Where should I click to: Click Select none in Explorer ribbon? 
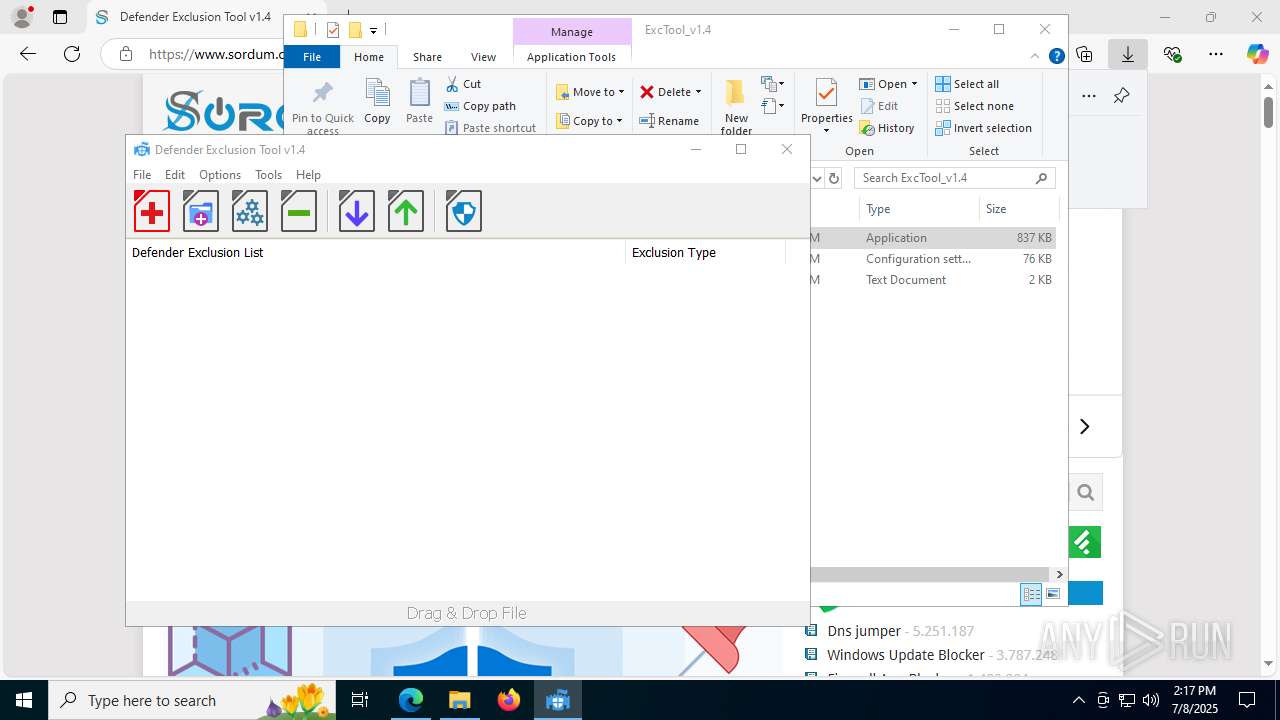pos(975,106)
